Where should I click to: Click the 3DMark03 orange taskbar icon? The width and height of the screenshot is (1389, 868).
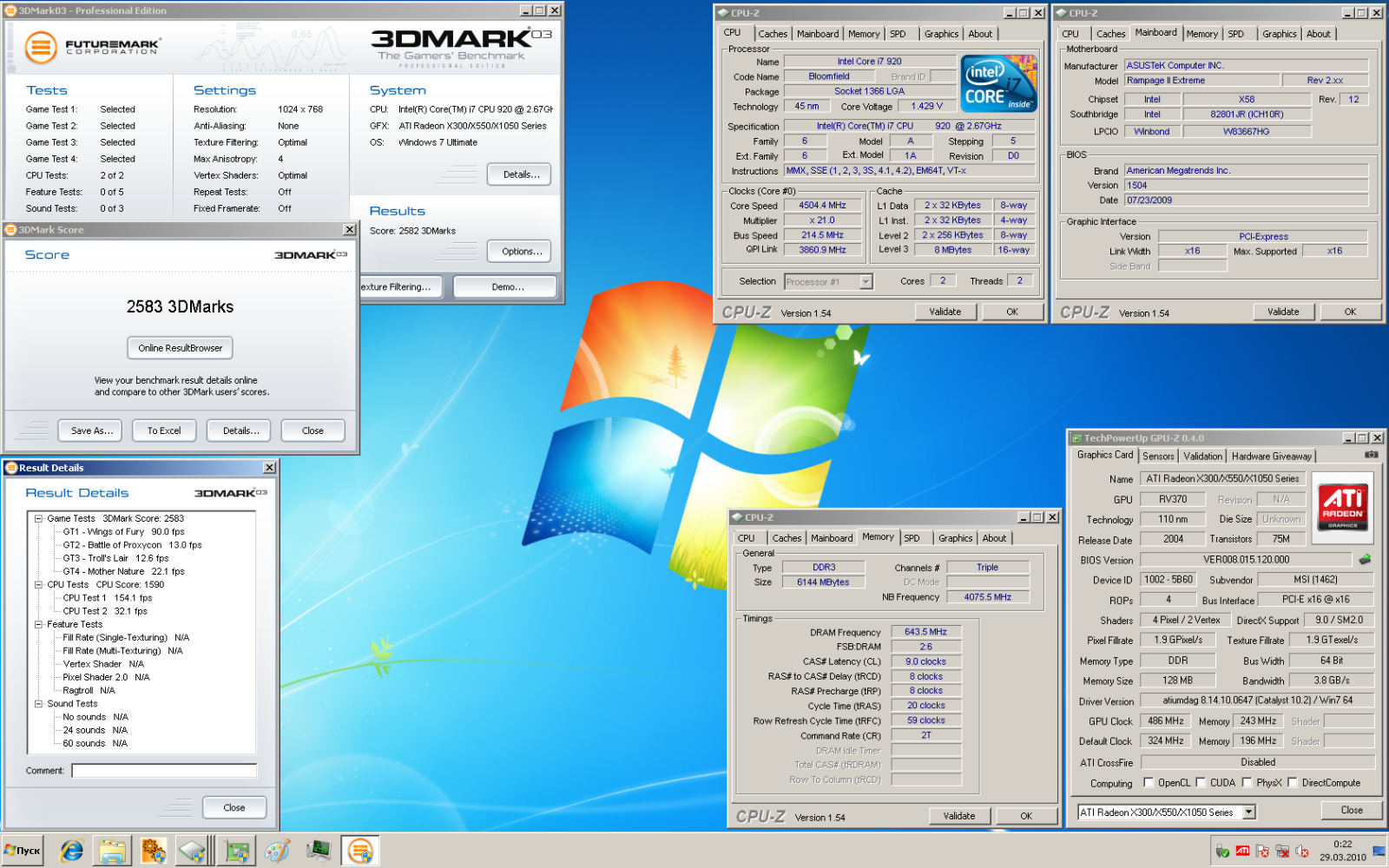click(x=359, y=851)
